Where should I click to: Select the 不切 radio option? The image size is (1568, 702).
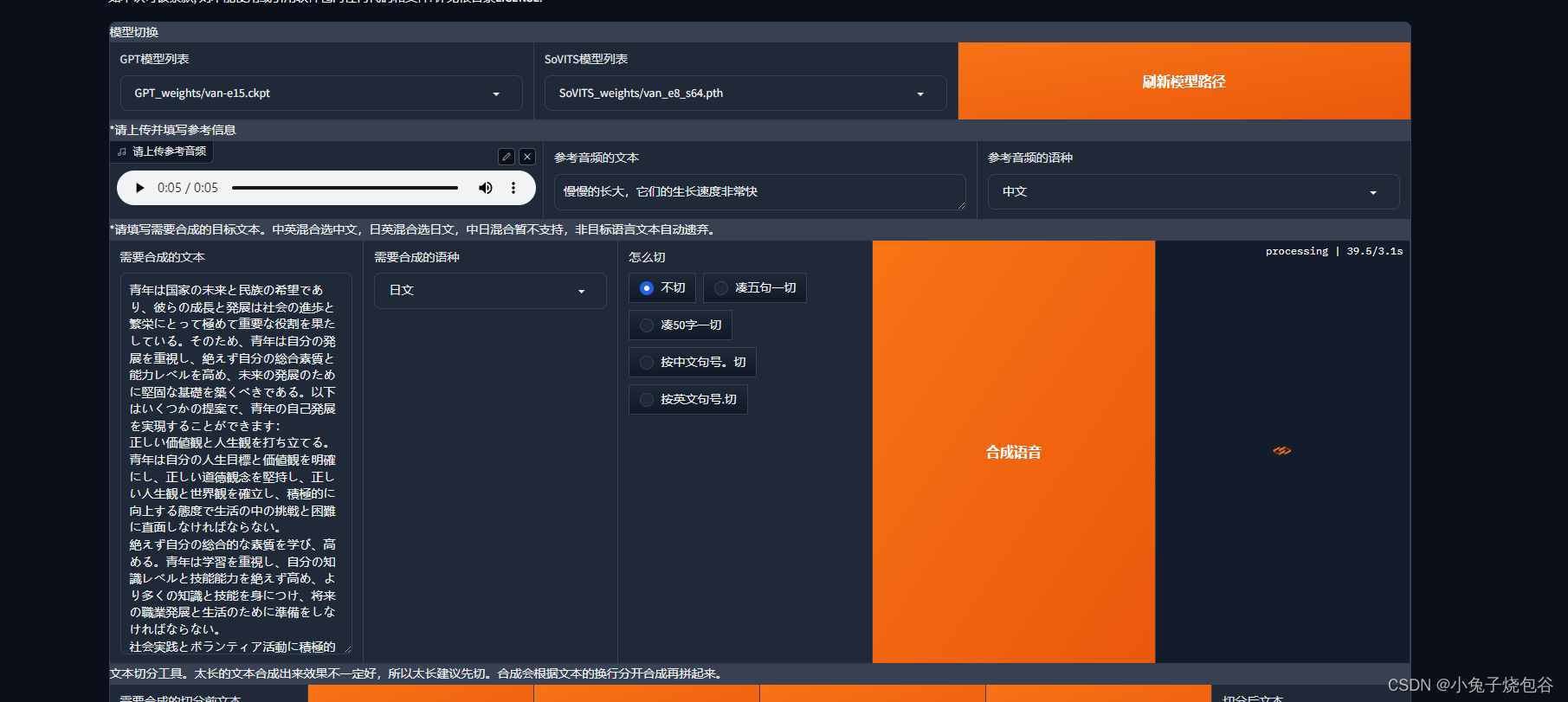[662, 287]
